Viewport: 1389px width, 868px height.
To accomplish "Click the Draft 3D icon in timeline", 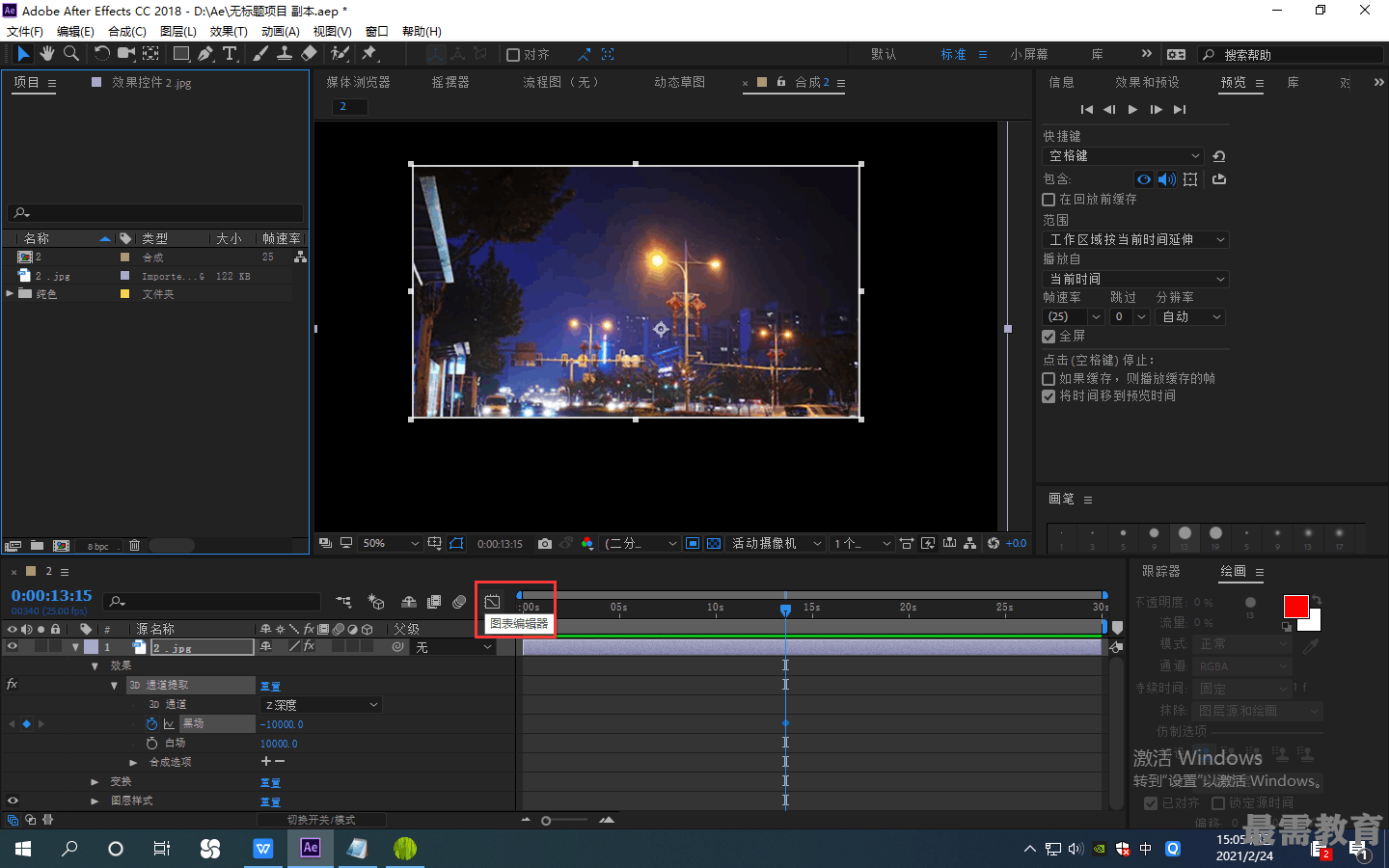I will coord(376,602).
